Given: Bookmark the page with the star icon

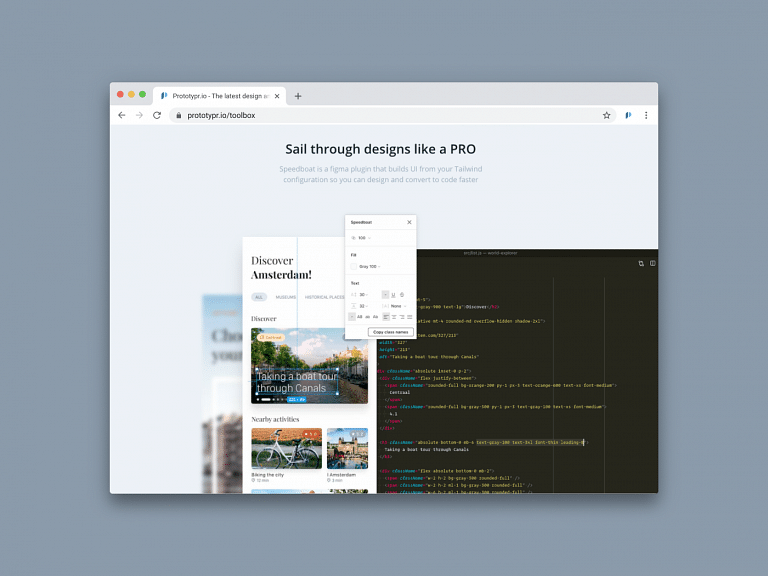Looking at the screenshot, I should (x=606, y=115).
